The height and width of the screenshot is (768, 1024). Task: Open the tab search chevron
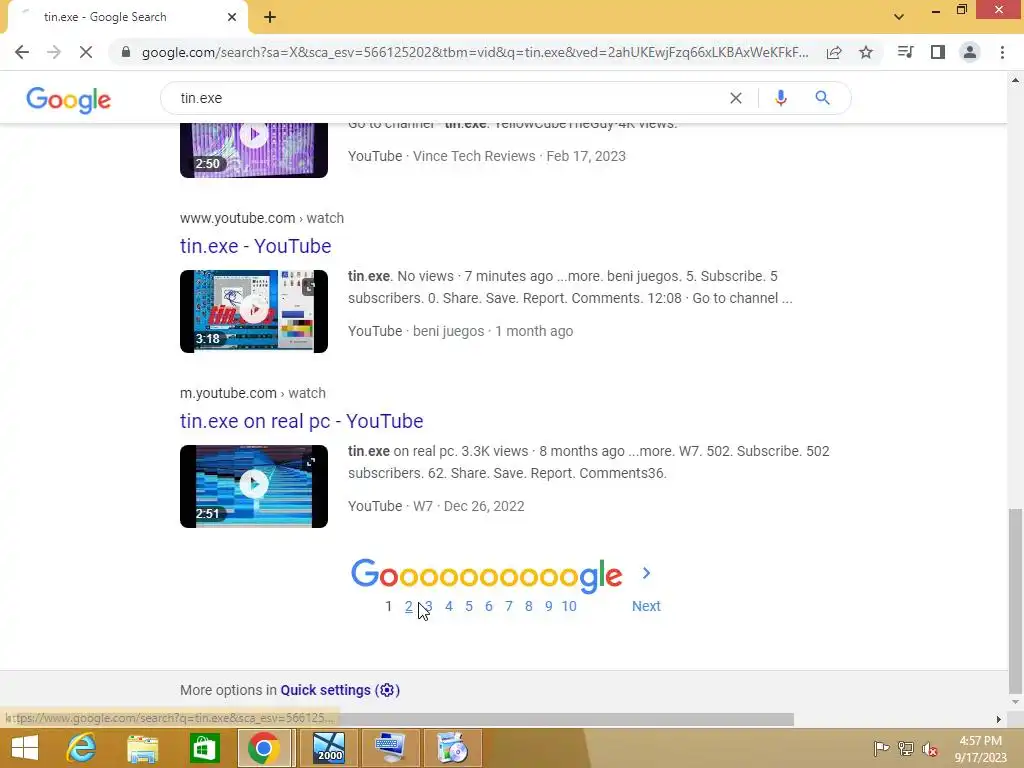point(899,17)
